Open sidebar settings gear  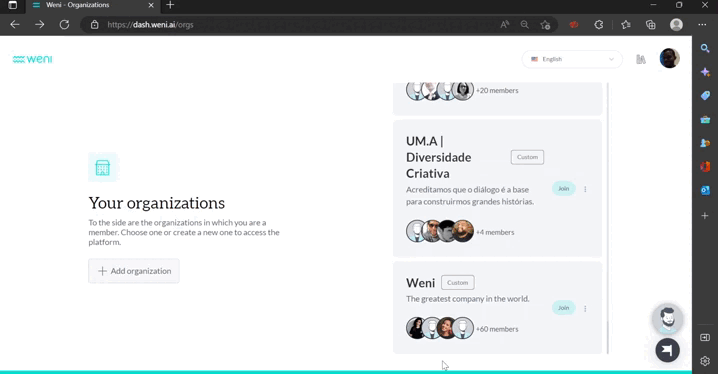705,361
